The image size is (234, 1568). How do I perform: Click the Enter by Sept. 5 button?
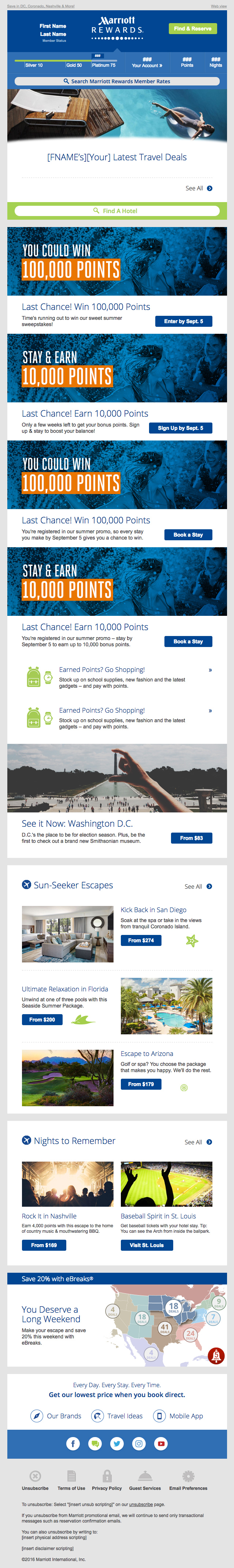[x=183, y=321]
